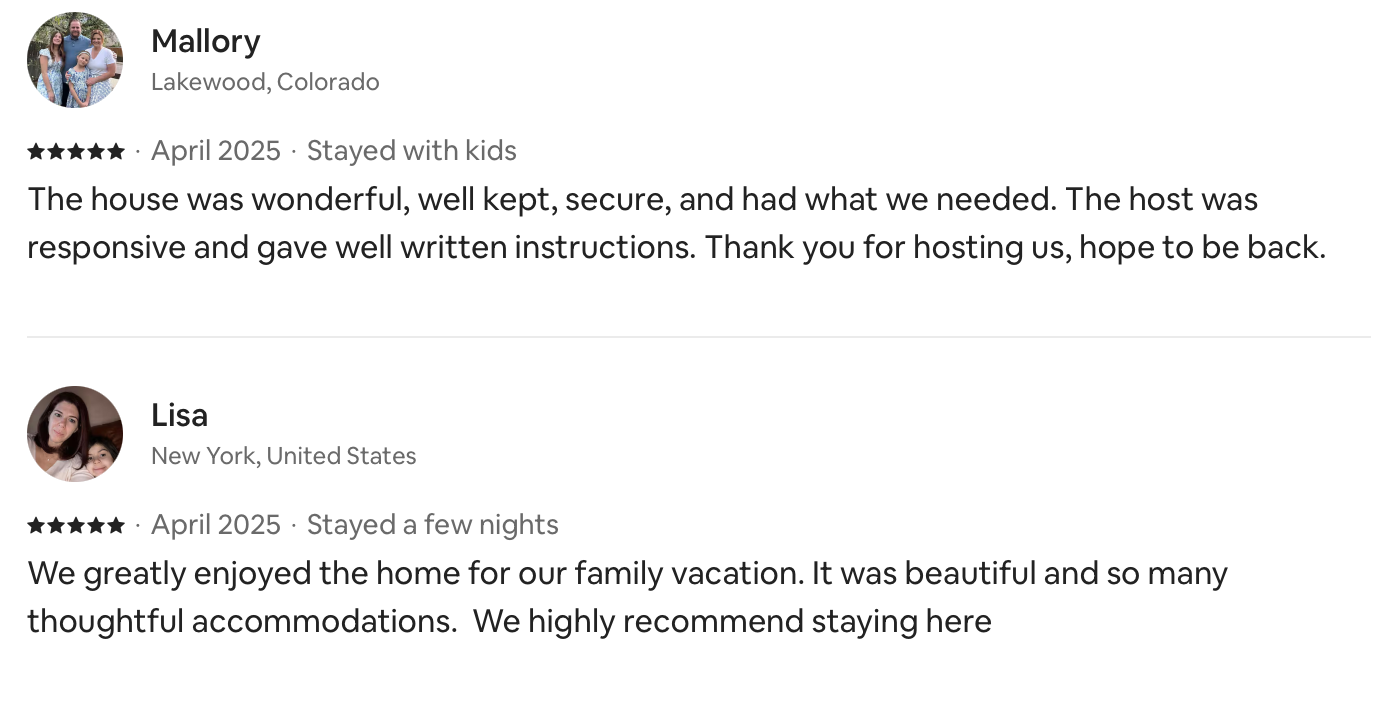1396x702 pixels.
Task: Select the reviewer name Mallory
Action: 205,41
